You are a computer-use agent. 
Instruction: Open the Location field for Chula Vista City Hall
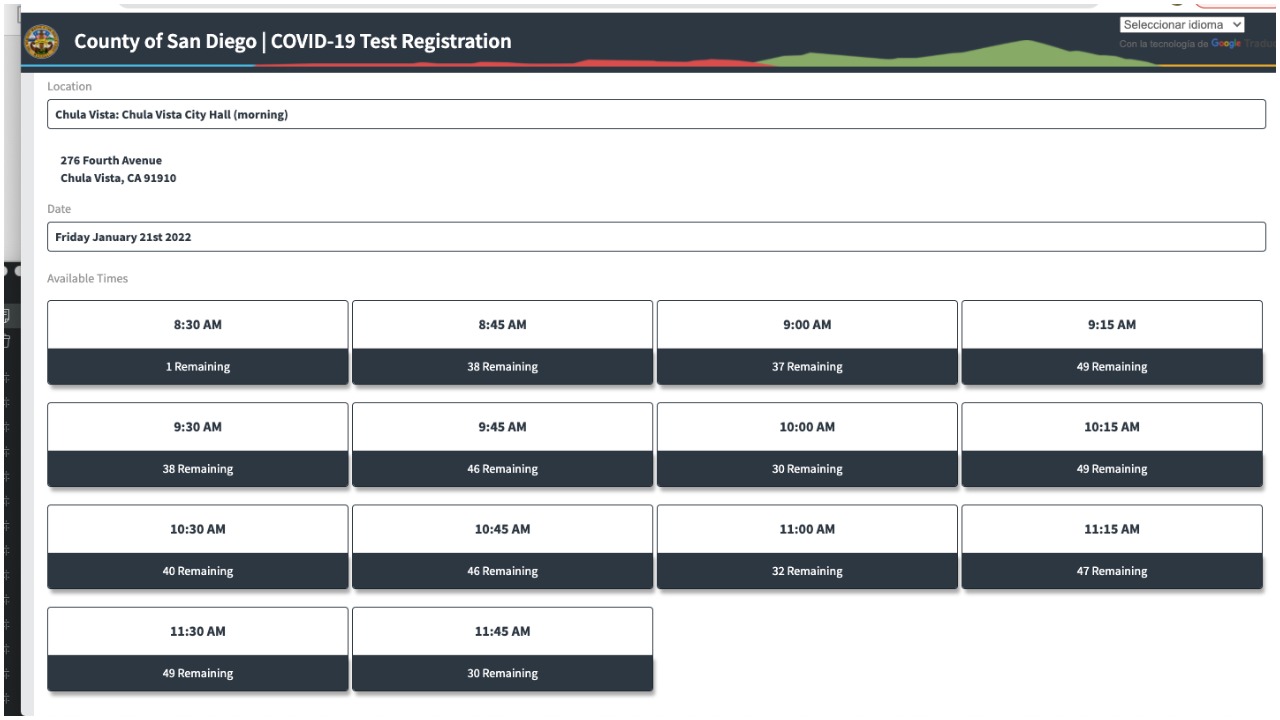(x=656, y=114)
